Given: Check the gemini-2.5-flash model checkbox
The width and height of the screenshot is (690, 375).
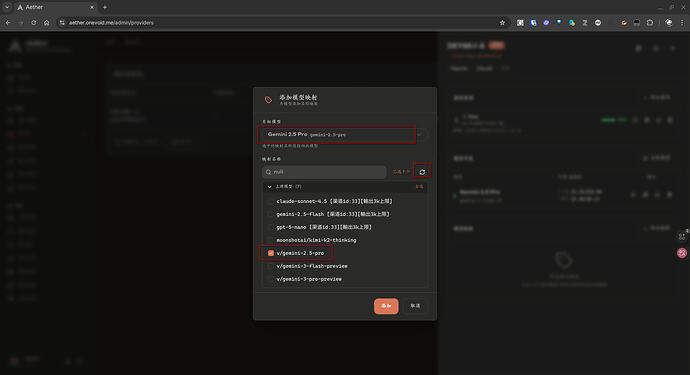Looking at the screenshot, I should click(271, 214).
